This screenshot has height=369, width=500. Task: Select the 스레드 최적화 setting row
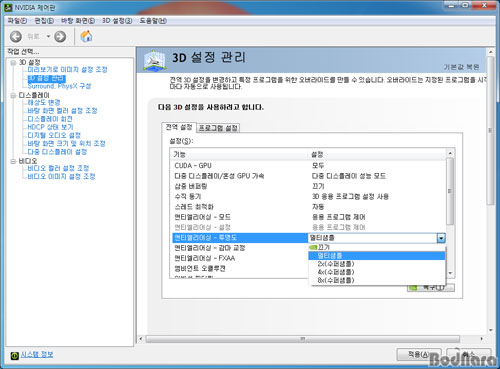(309, 207)
